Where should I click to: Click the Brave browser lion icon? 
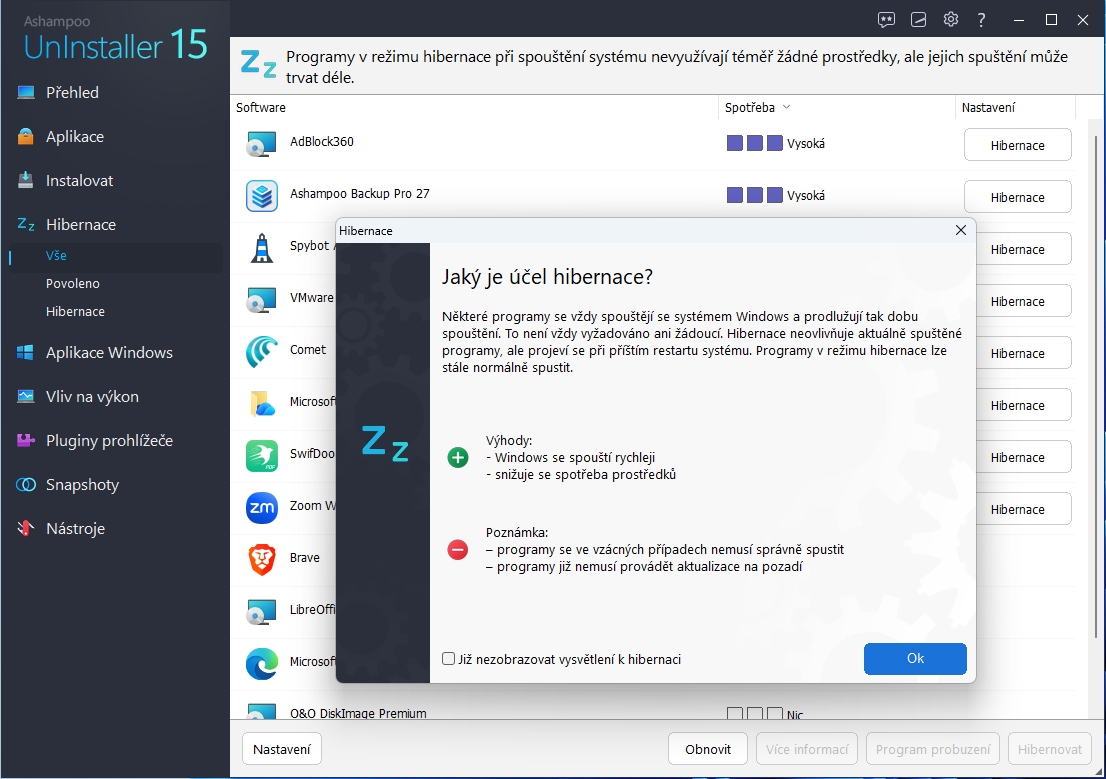[x=262, y=558]
